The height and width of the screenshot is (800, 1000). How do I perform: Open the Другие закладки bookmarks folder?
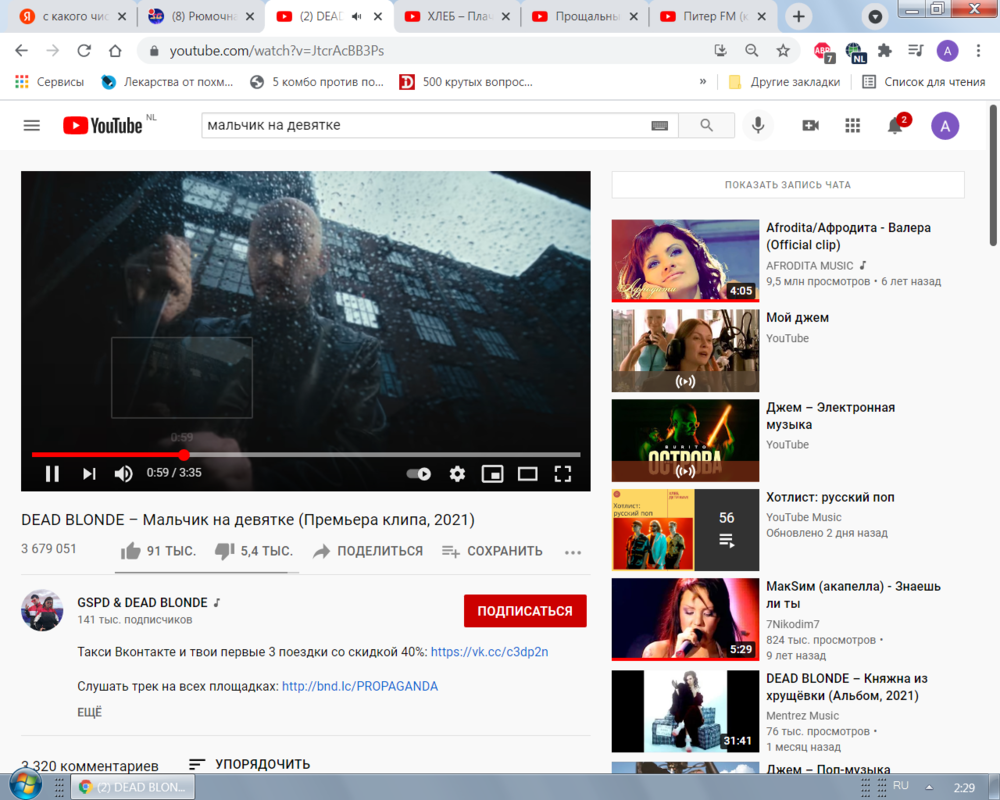pyautogui.click(x=784, y=82)
